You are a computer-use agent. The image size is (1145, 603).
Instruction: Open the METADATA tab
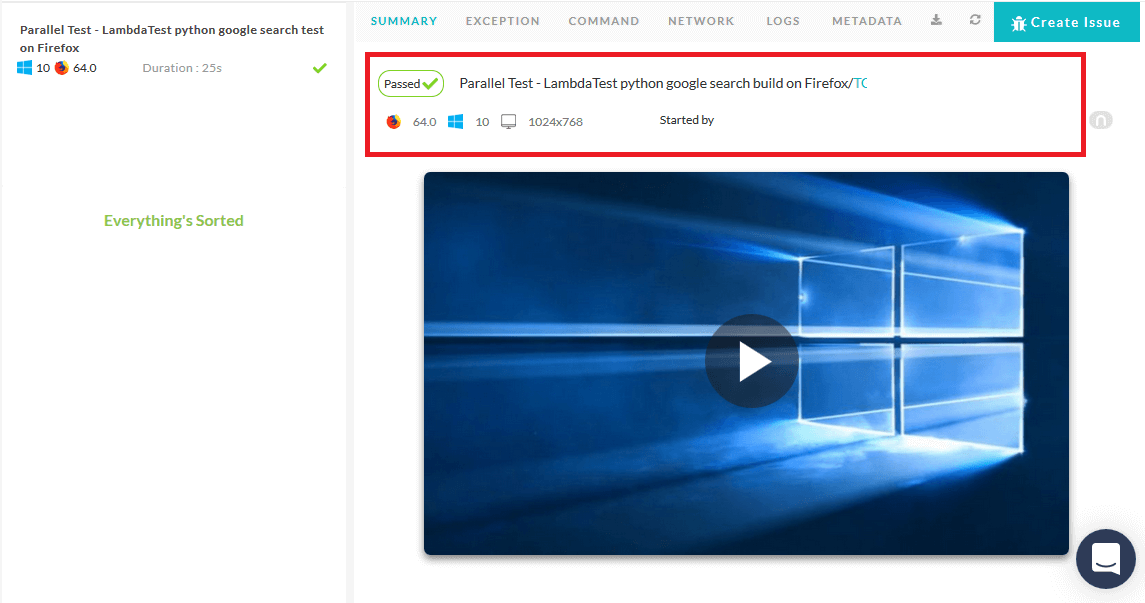pos(866,20)
